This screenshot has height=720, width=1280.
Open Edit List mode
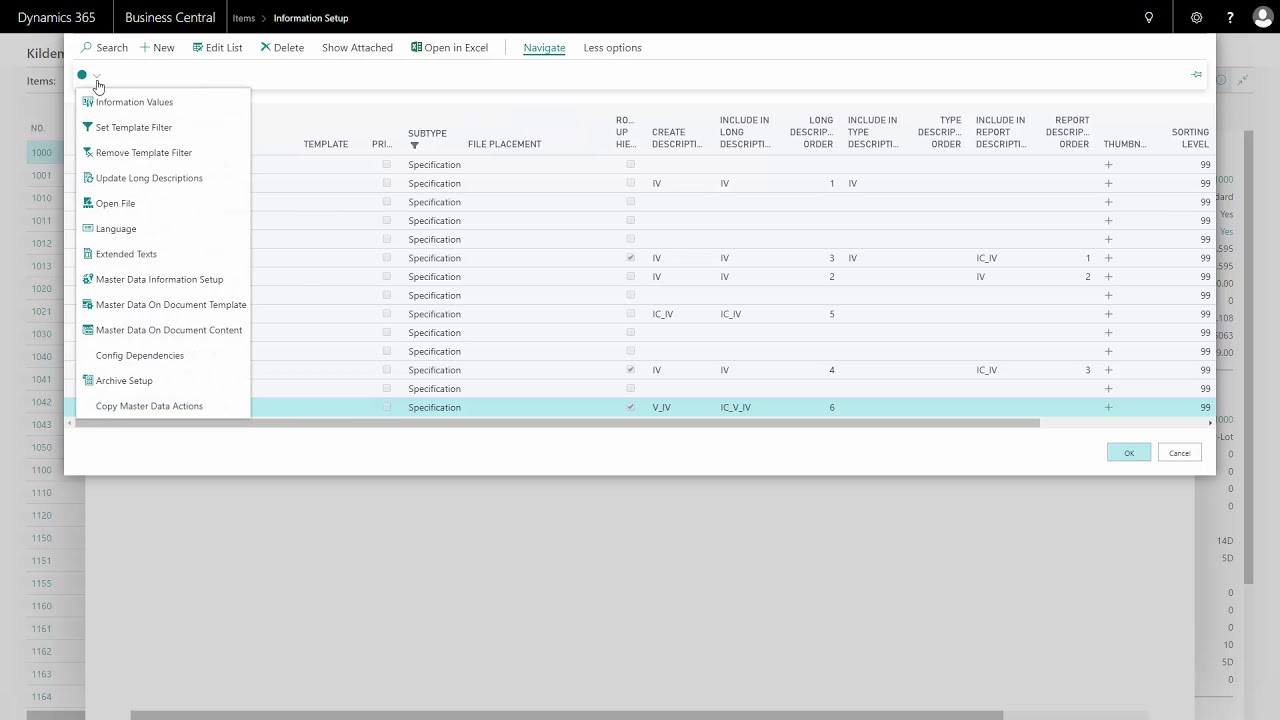pos(217,48)
